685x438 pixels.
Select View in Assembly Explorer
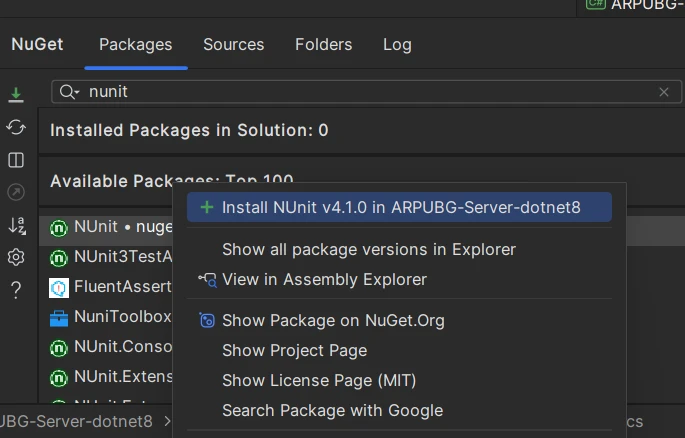pos(324,280)
